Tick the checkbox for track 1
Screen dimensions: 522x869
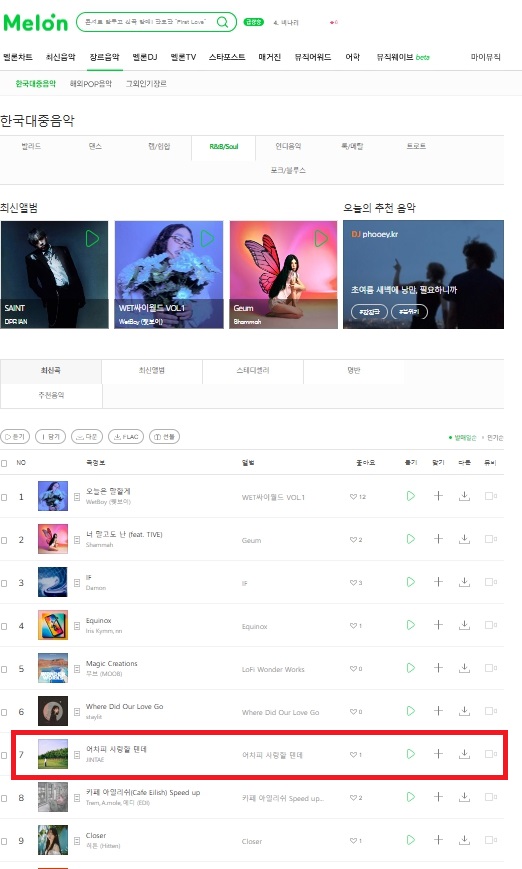pyautogui.click(x=4, y=497)
